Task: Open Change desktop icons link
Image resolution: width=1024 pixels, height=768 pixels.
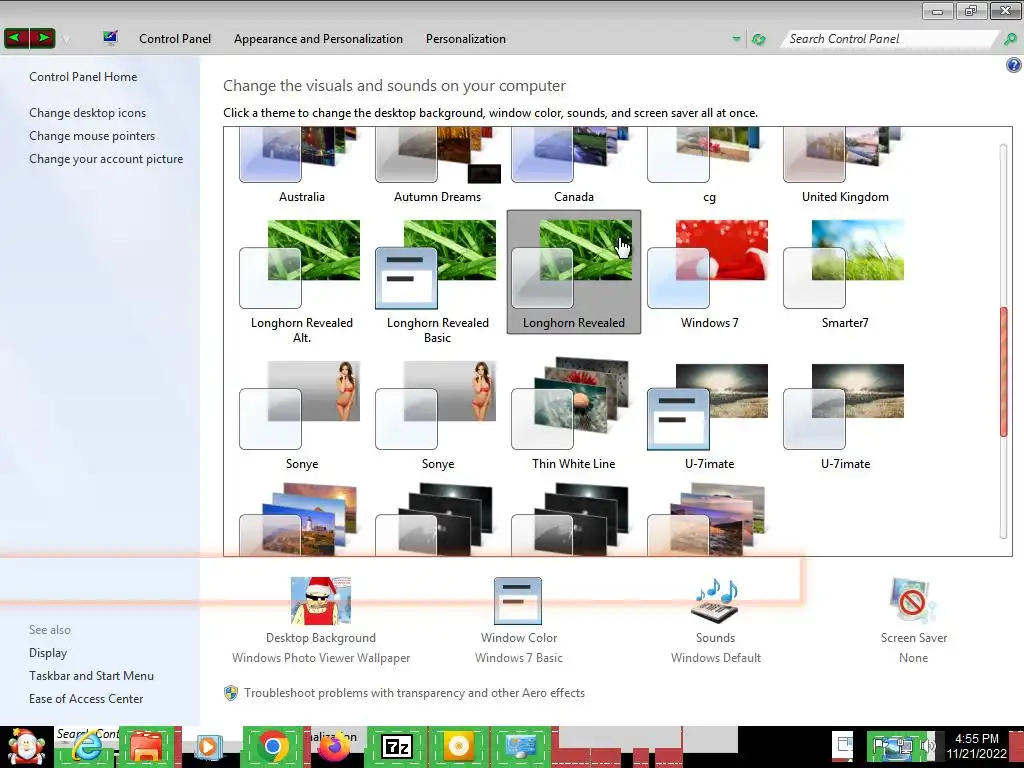Action: (x=88, y=113)
